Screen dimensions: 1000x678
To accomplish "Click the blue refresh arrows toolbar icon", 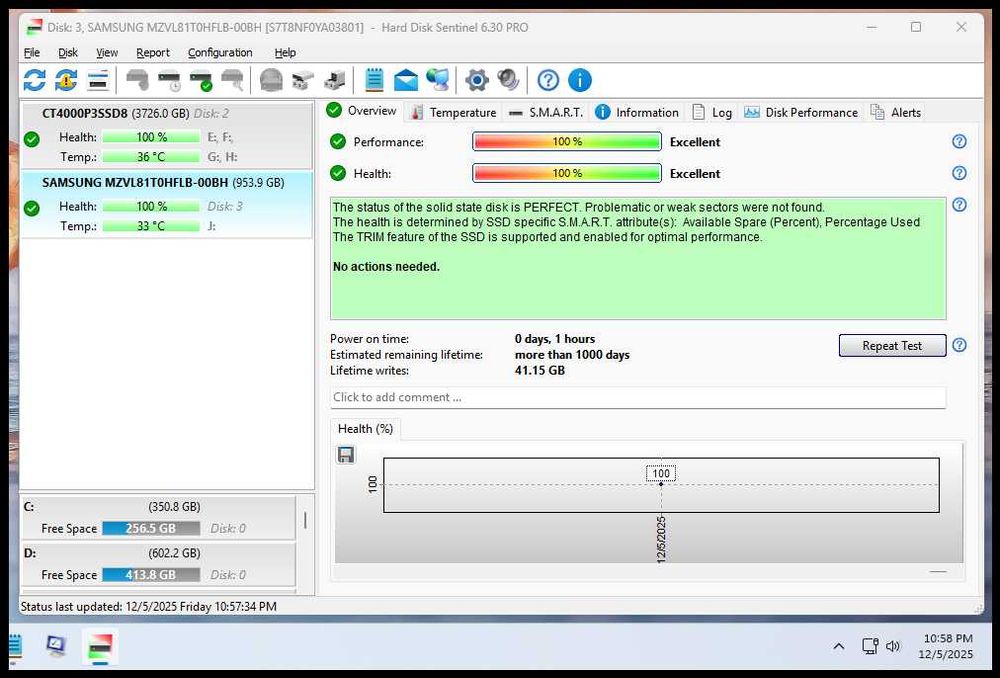I will pos(34,80).
